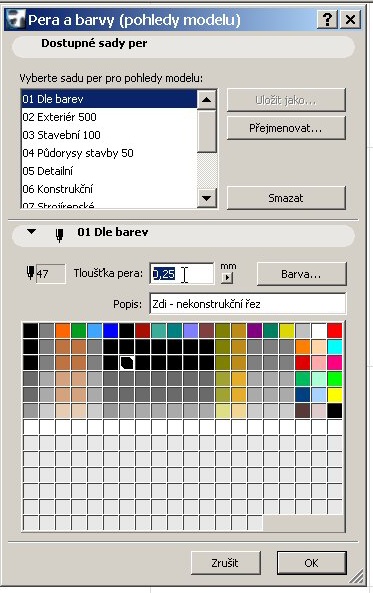Click the Popis description text field
This screenshot has width=373, height=593.
(248, 304)
